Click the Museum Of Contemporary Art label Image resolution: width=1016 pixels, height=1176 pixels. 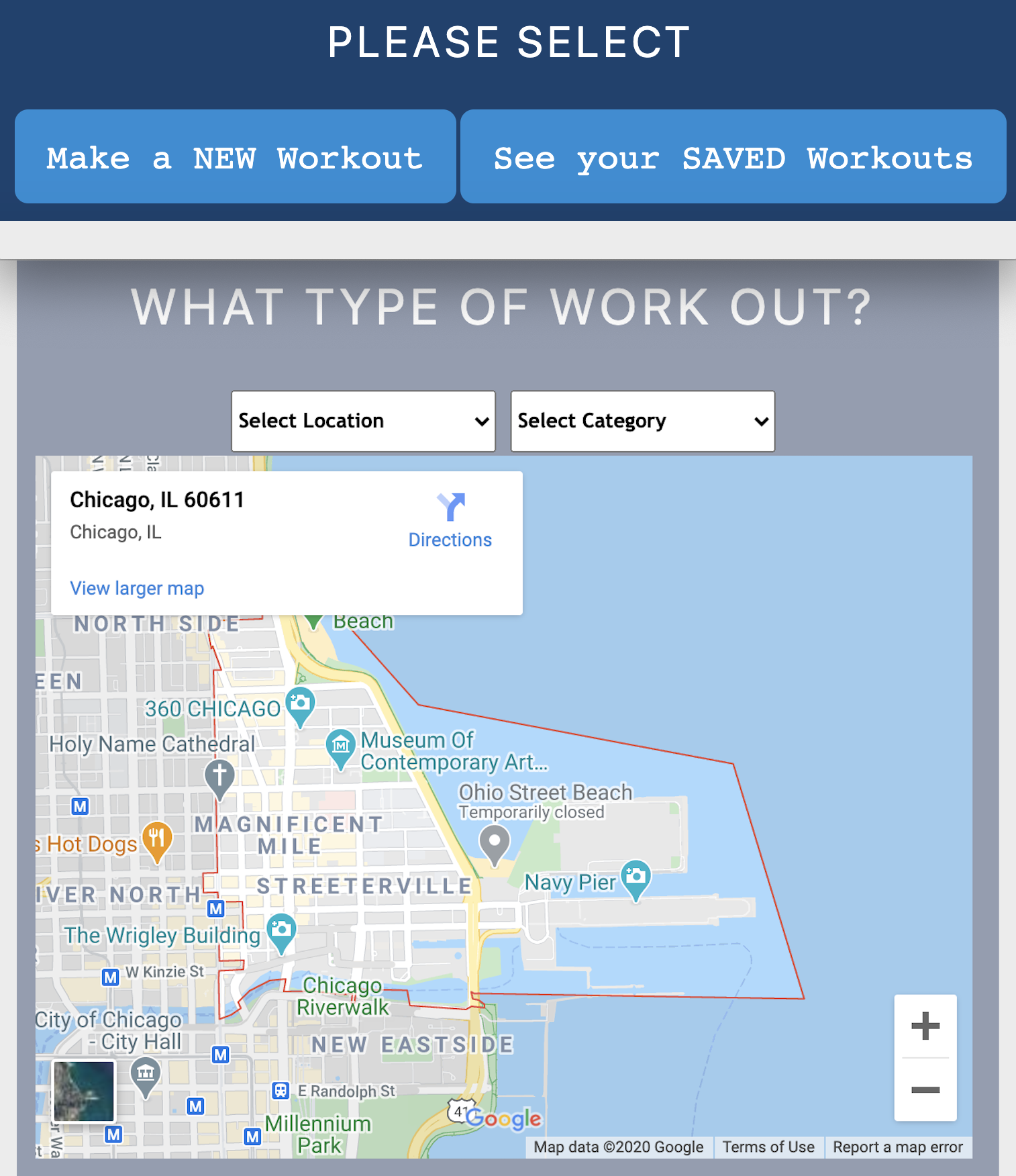tap(454, 751)
